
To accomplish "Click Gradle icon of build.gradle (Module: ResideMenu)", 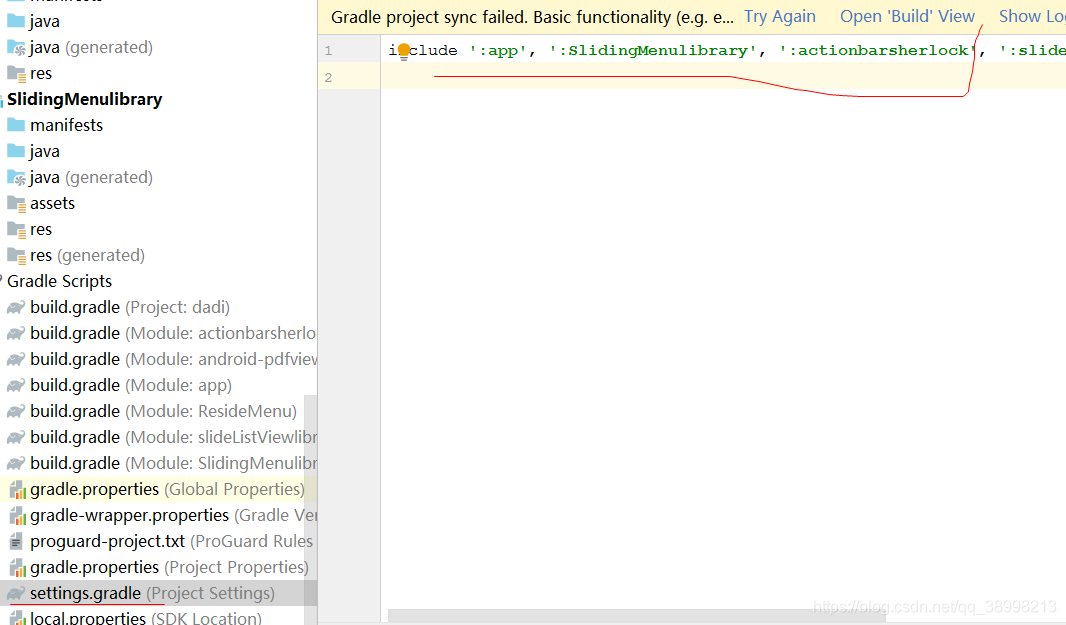I will [x=16, y=411].
